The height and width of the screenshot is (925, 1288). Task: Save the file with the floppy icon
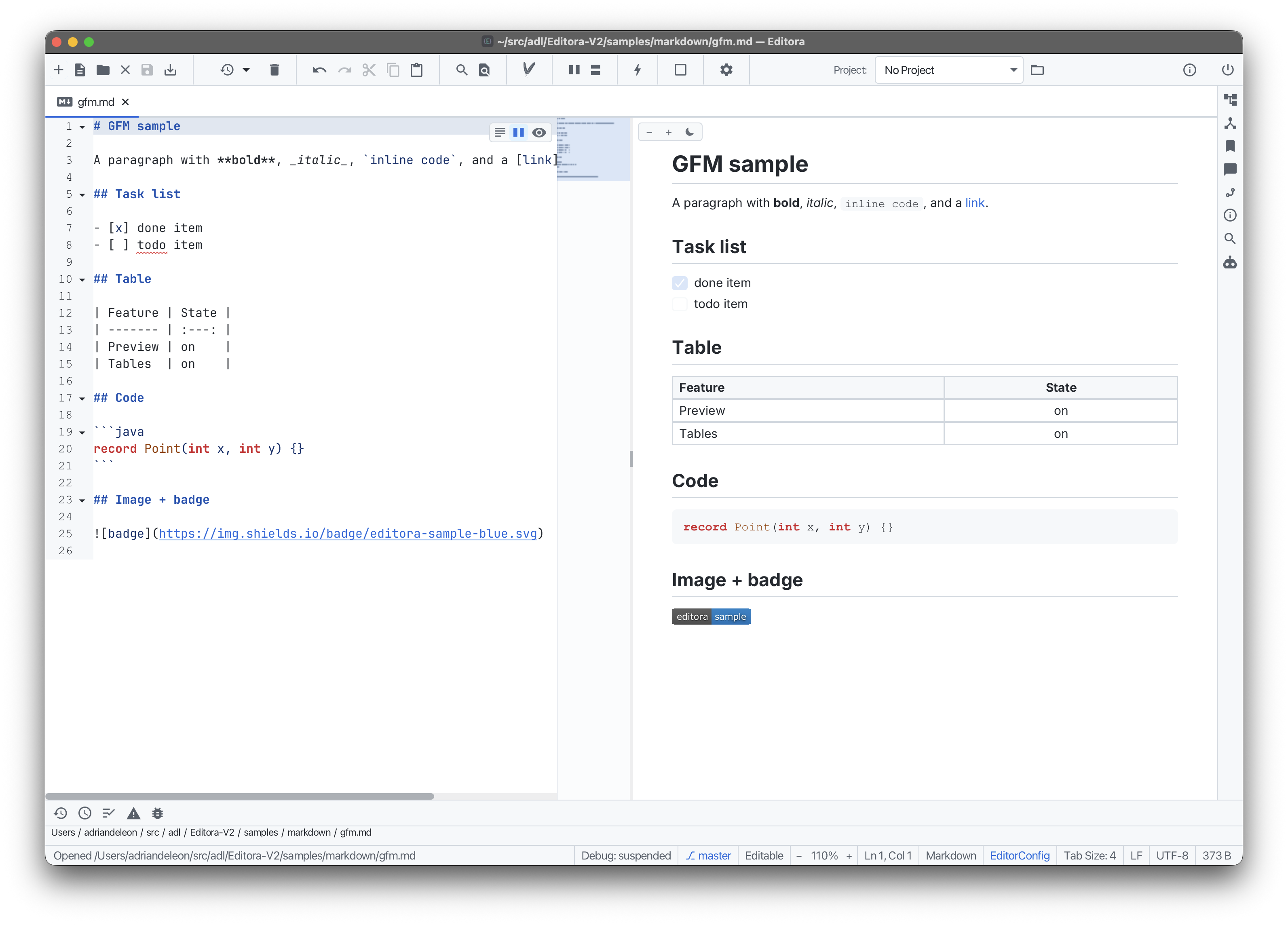(x=147, y=70)
